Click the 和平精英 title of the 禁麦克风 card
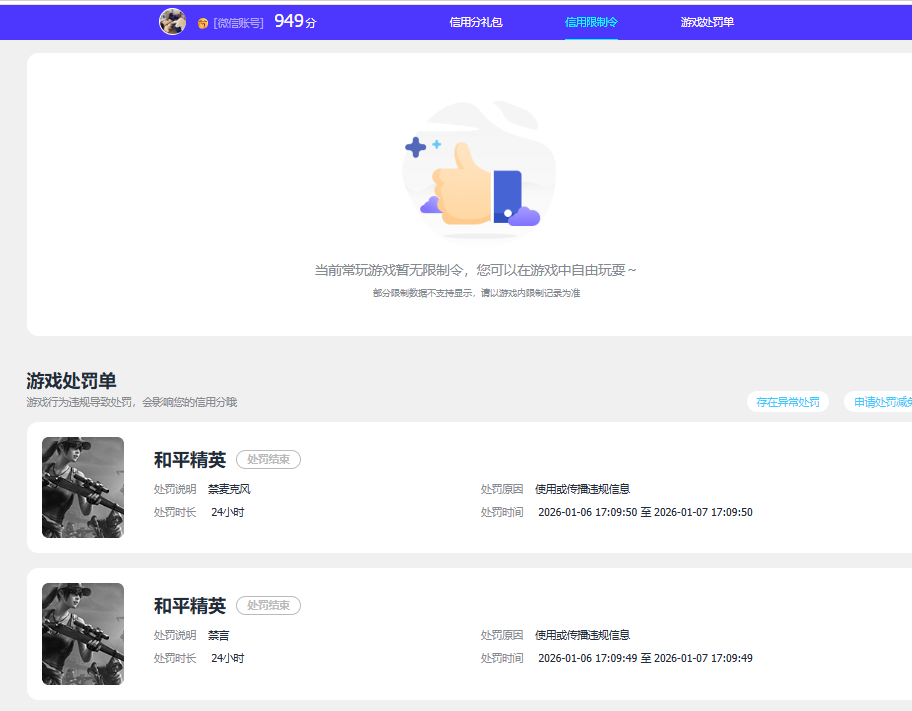This screenshot has height=711, width=912. tap(190, 460)
